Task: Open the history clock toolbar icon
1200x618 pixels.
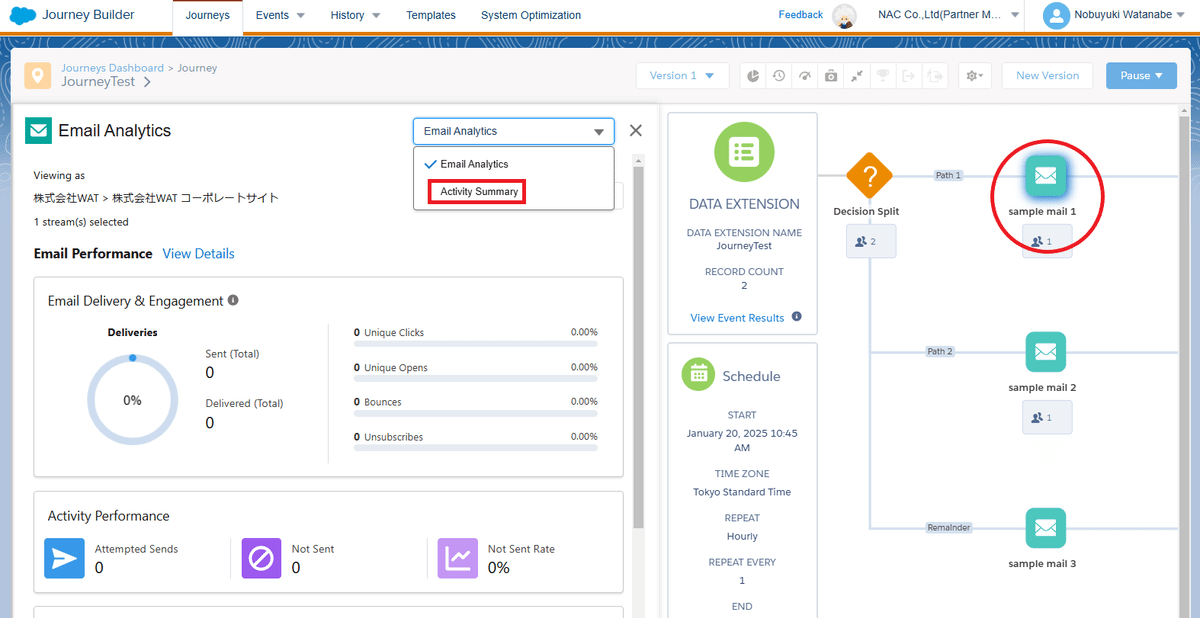Action: 779,76
